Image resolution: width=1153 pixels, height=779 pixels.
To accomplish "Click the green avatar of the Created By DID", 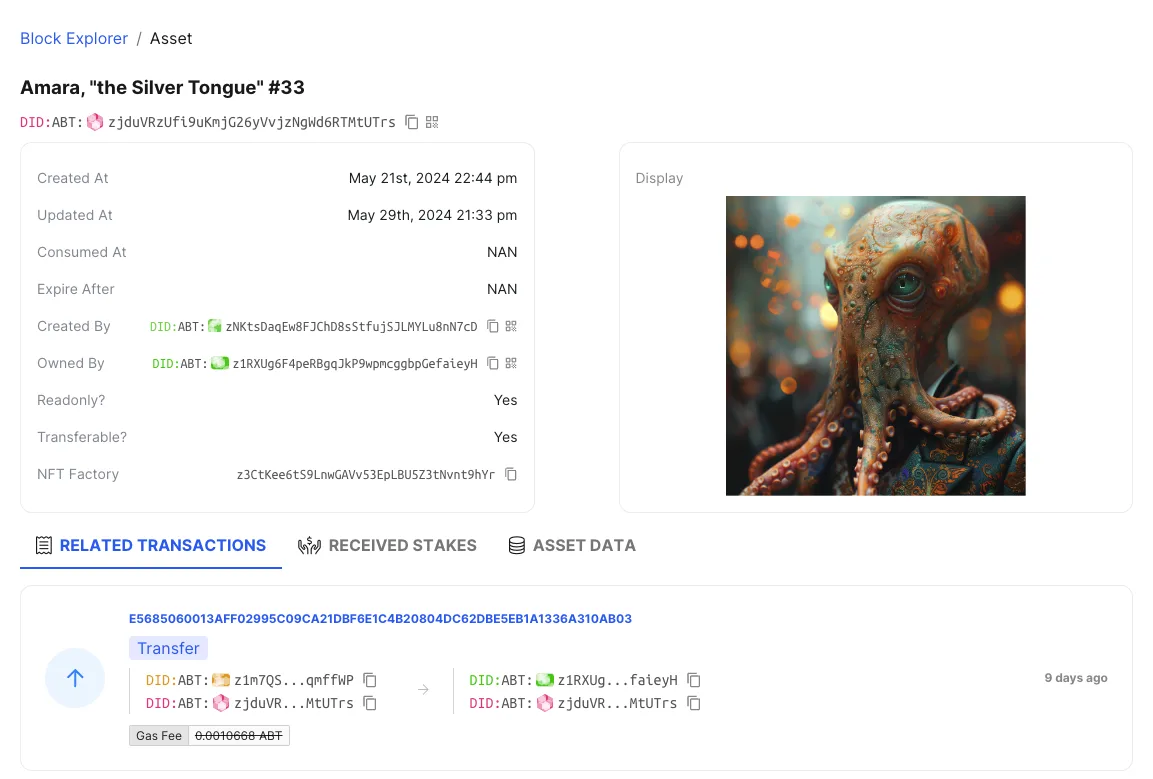I will 215,326.
